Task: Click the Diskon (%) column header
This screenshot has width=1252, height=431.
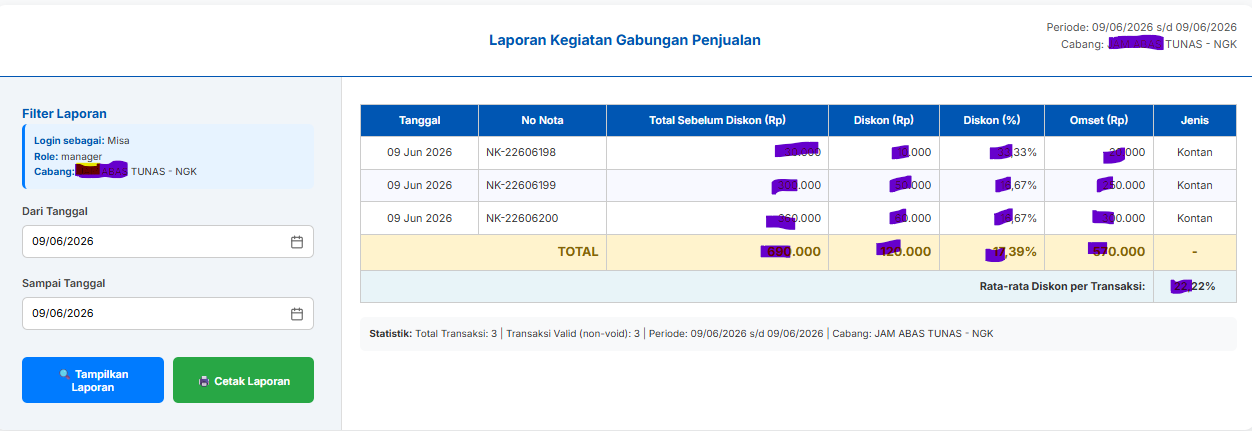Action: 992,120
